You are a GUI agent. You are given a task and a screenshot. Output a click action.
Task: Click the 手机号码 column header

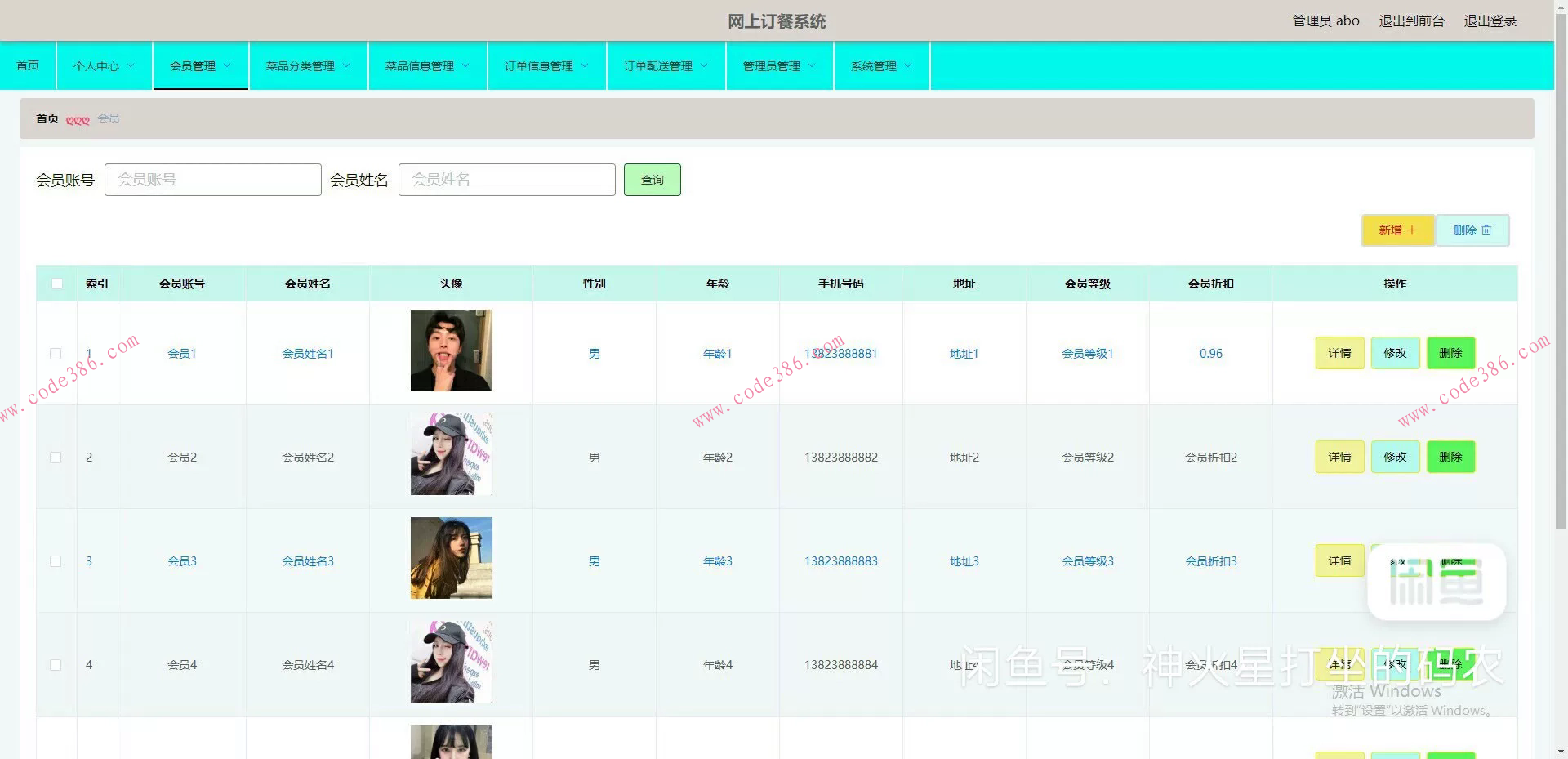point(841,284)
